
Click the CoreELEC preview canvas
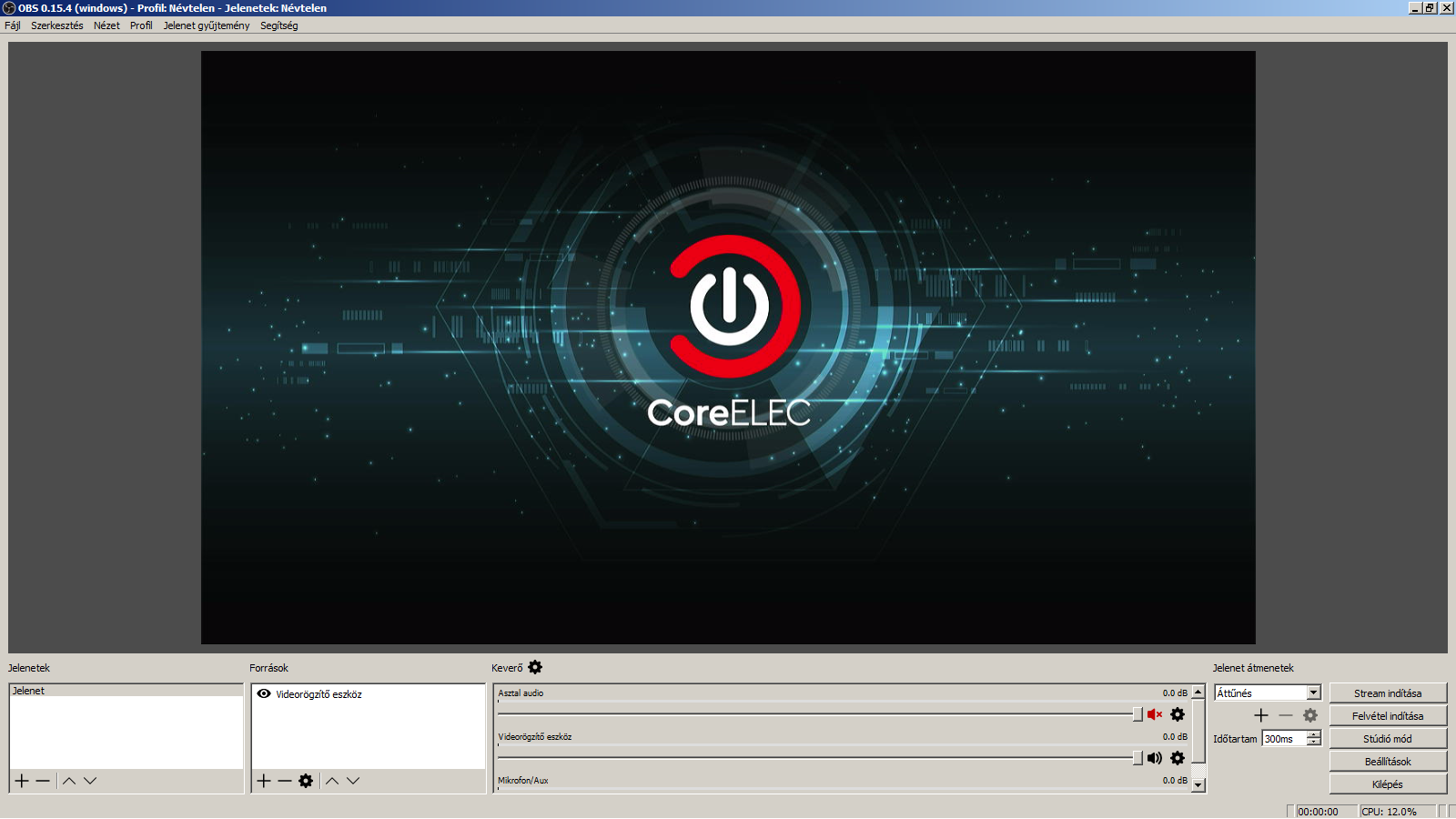coord(728,348)
